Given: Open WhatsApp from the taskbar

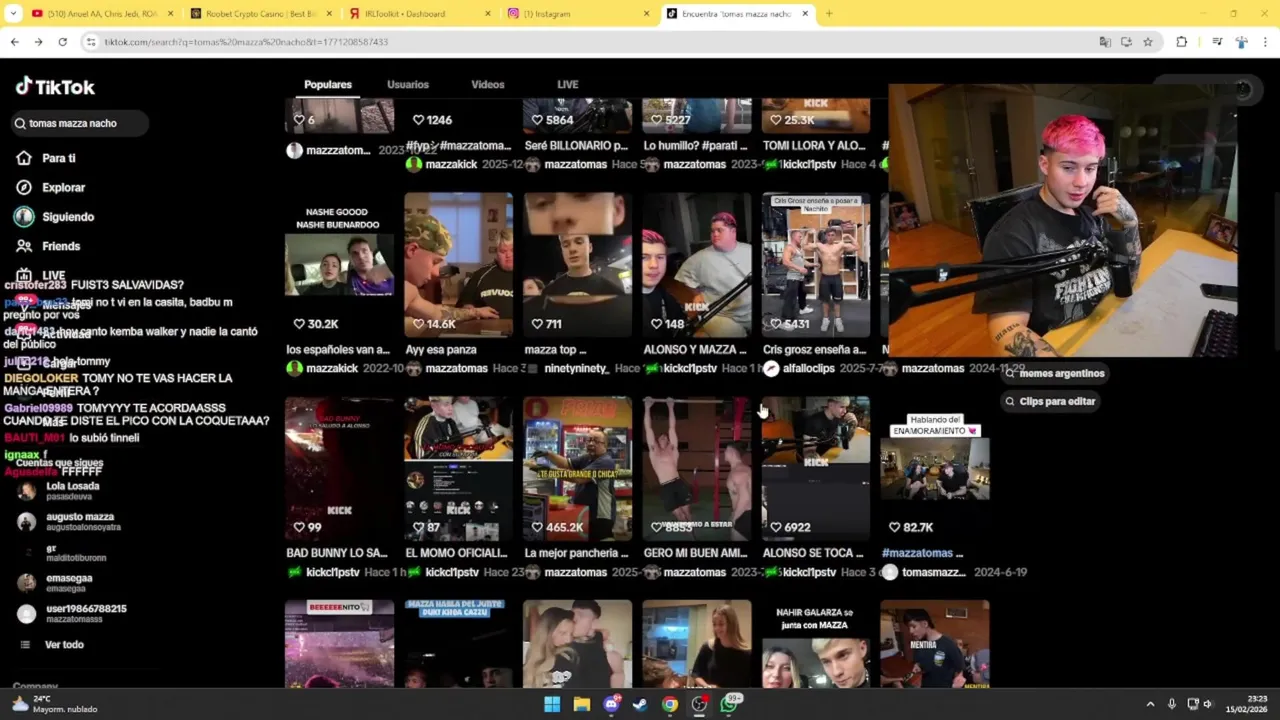Looking at the screenshot, I should (x=729, y=704).
